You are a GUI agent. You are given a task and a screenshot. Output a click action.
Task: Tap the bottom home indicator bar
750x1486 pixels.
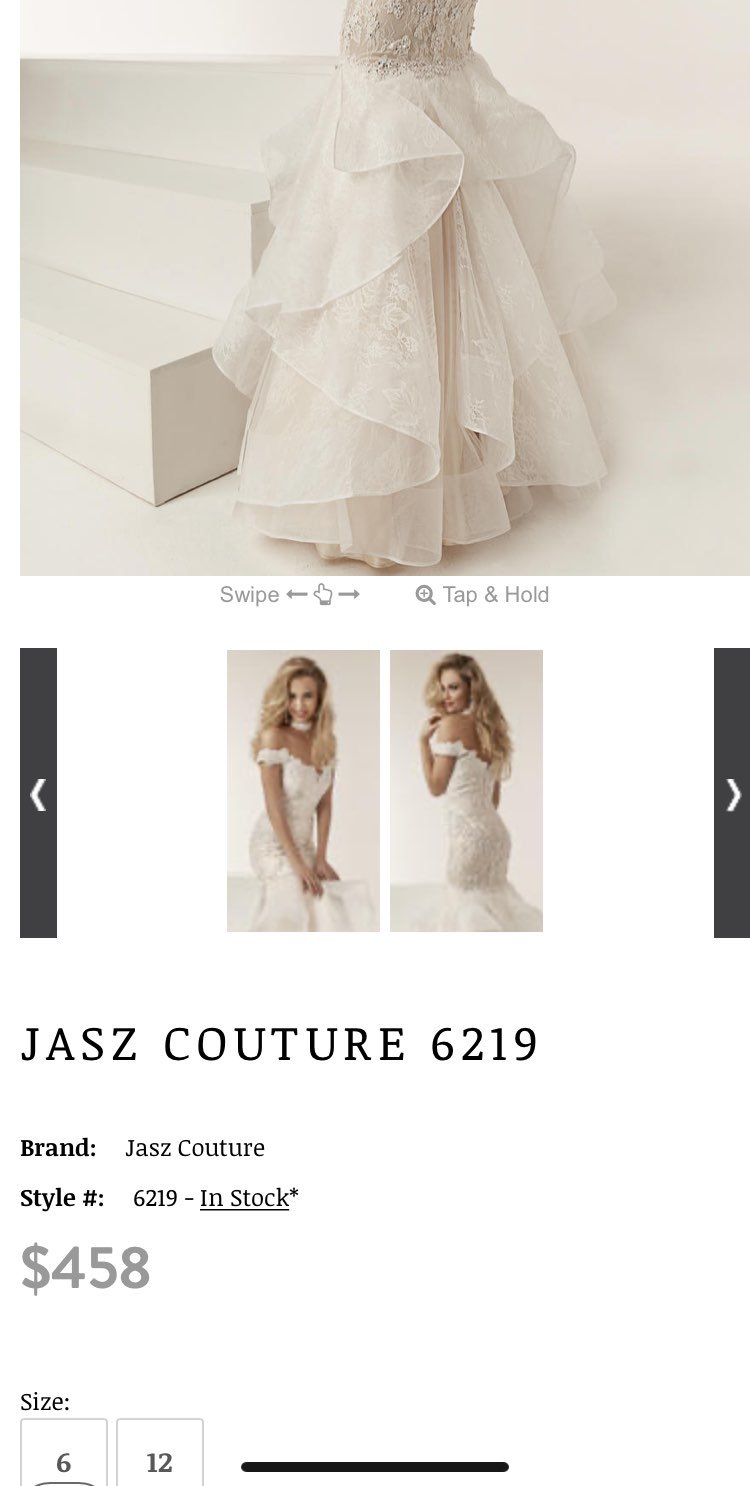click(375, 1467)
